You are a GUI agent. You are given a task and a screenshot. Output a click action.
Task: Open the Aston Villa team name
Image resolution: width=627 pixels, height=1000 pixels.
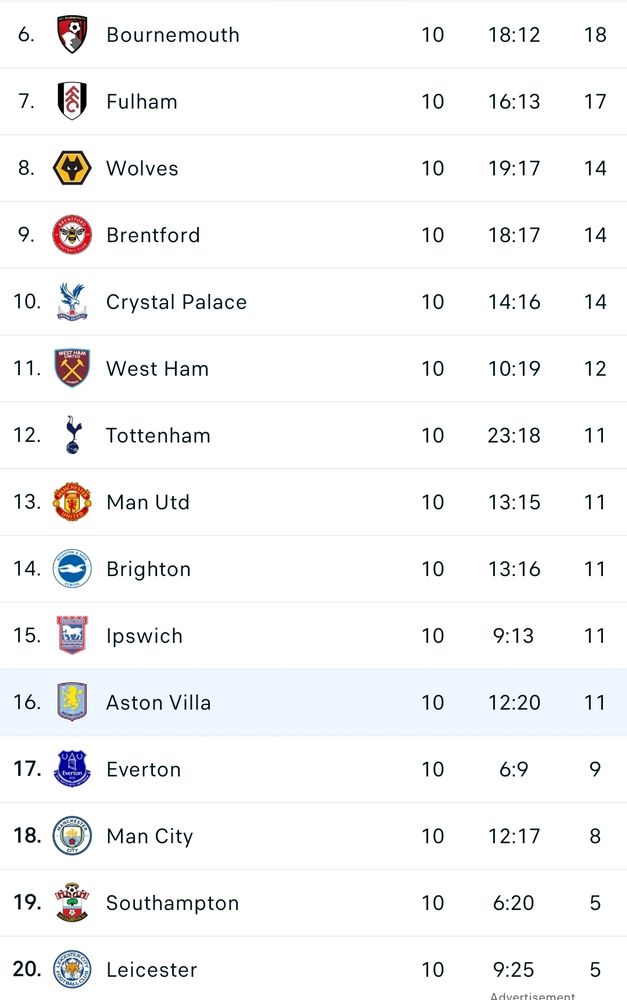click(158, 702)
